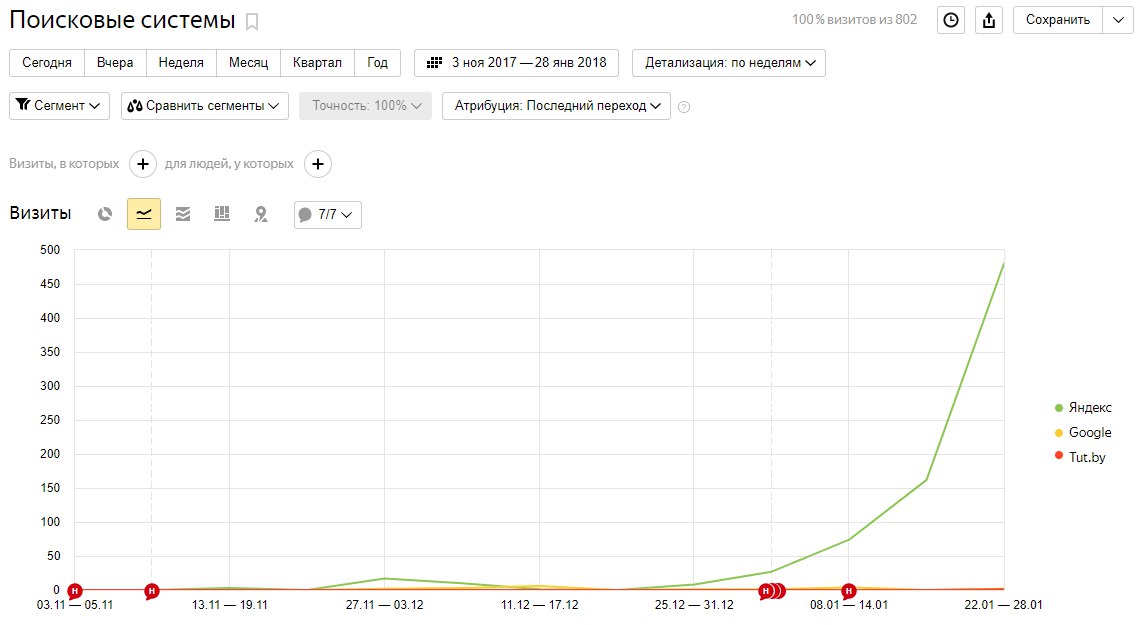Click the x-axis label 11.12 — 17.12
Screen dimensions: 1136x625
(x=540, y=605)
